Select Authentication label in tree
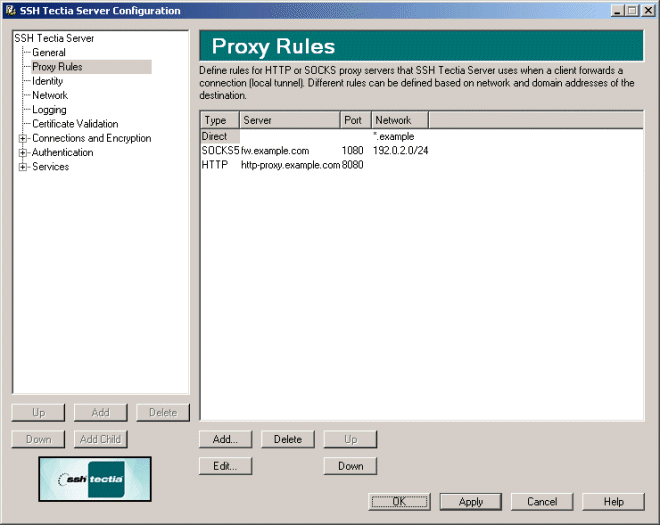 (63, 152)
